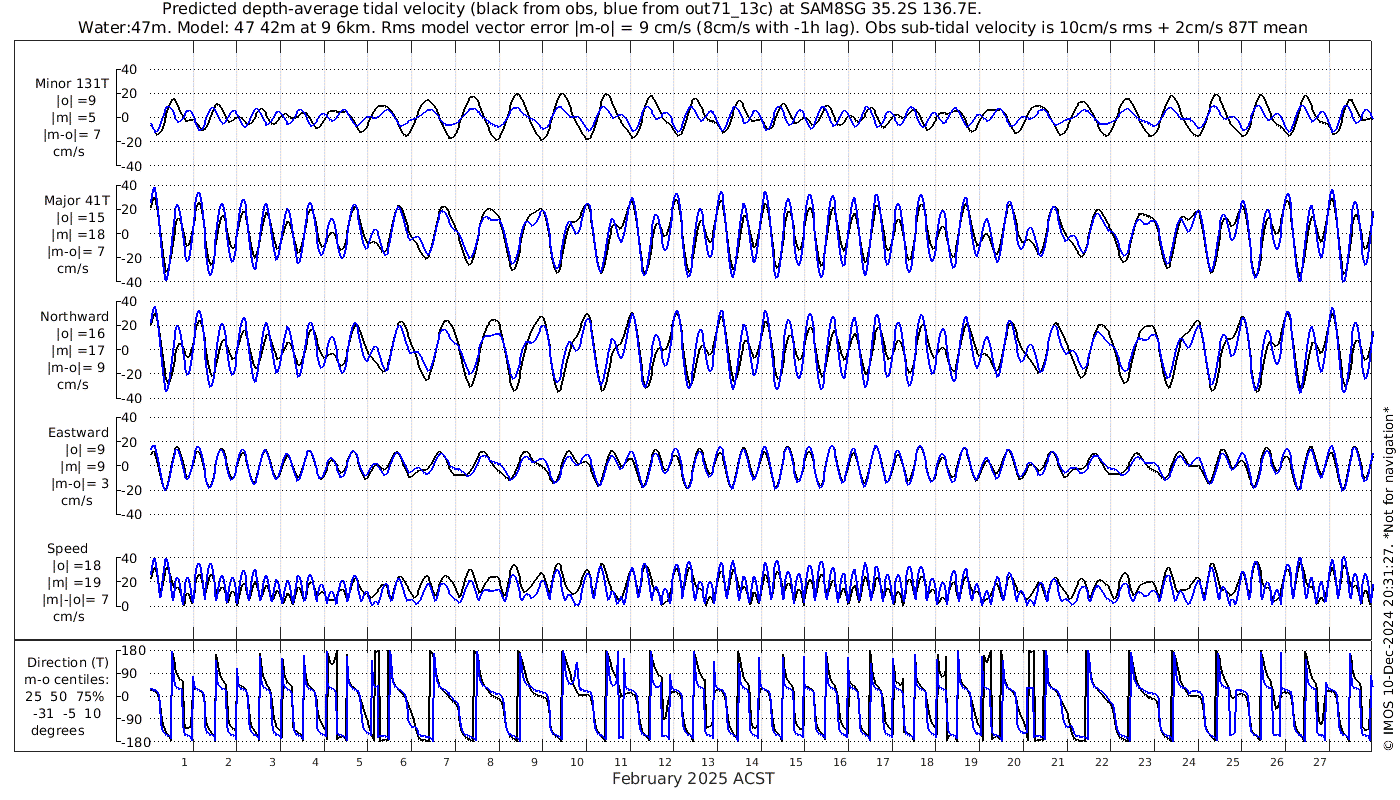Click the chart title beginning 'Predicted depth-average tidal velocity'
Screen dimensions: 1400x800
click(x=570, y=9)
